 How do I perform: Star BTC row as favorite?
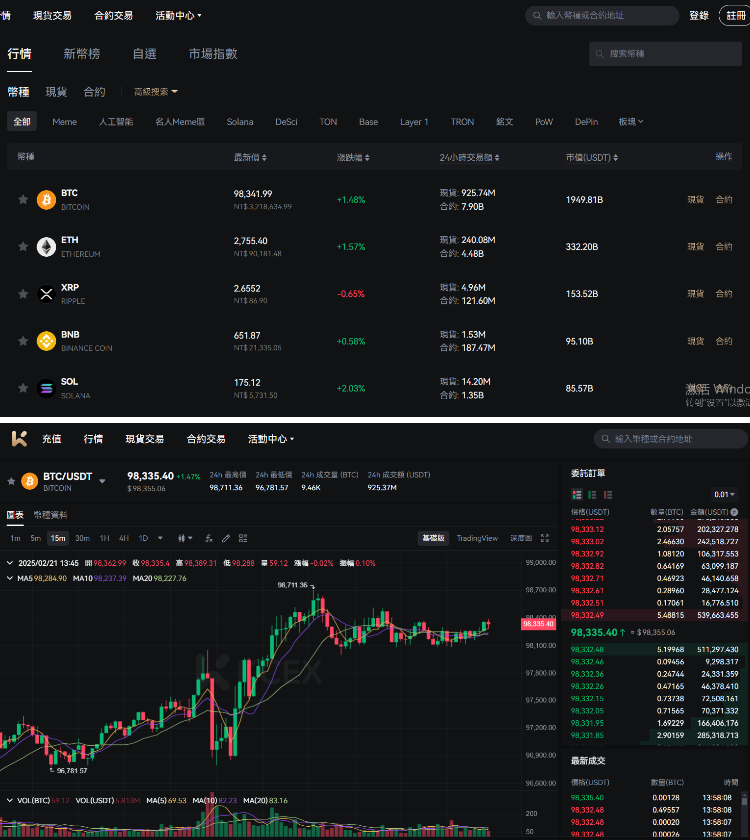coord(23,200)
